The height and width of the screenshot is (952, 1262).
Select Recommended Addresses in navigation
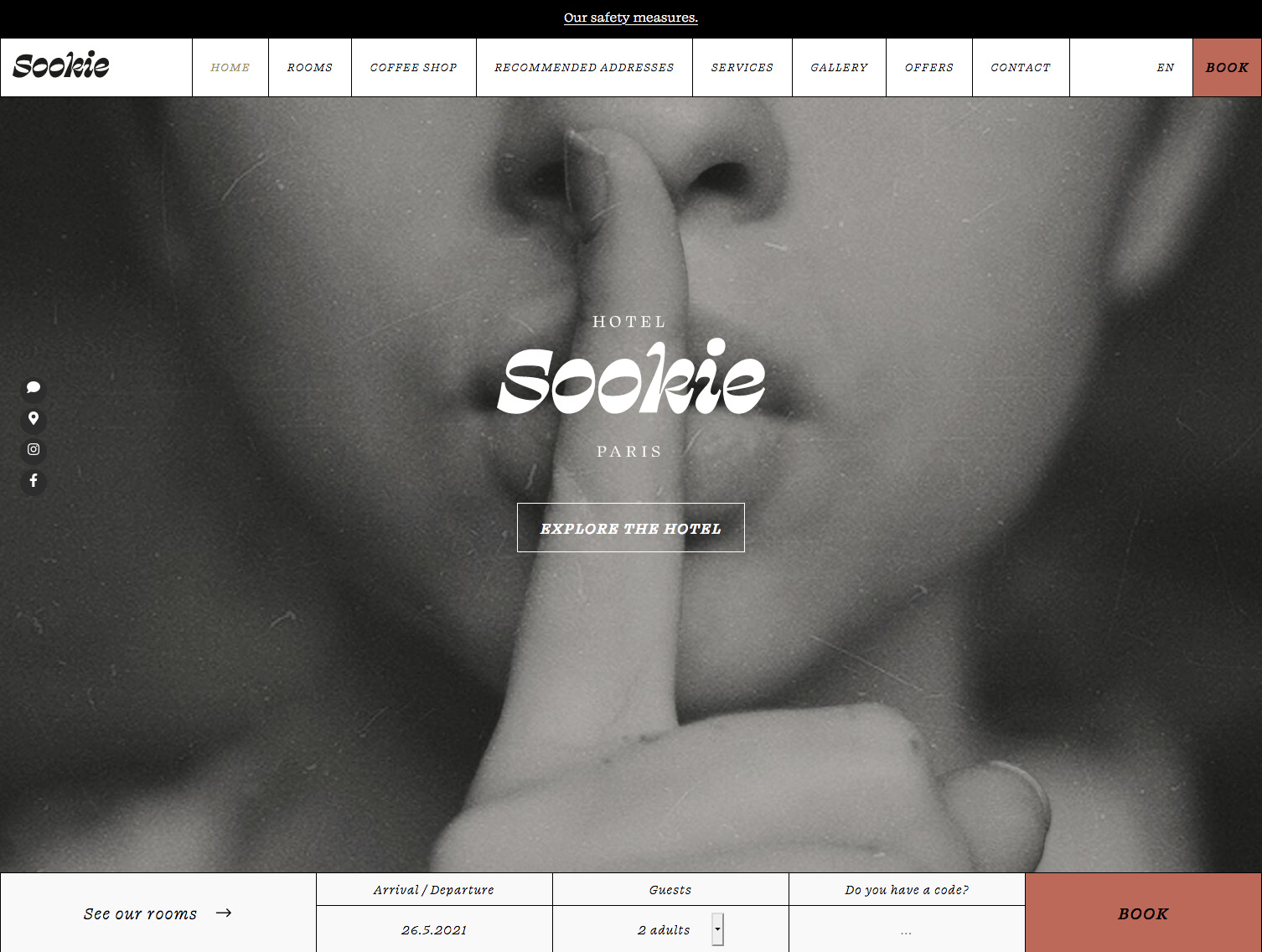coord(584,68)
